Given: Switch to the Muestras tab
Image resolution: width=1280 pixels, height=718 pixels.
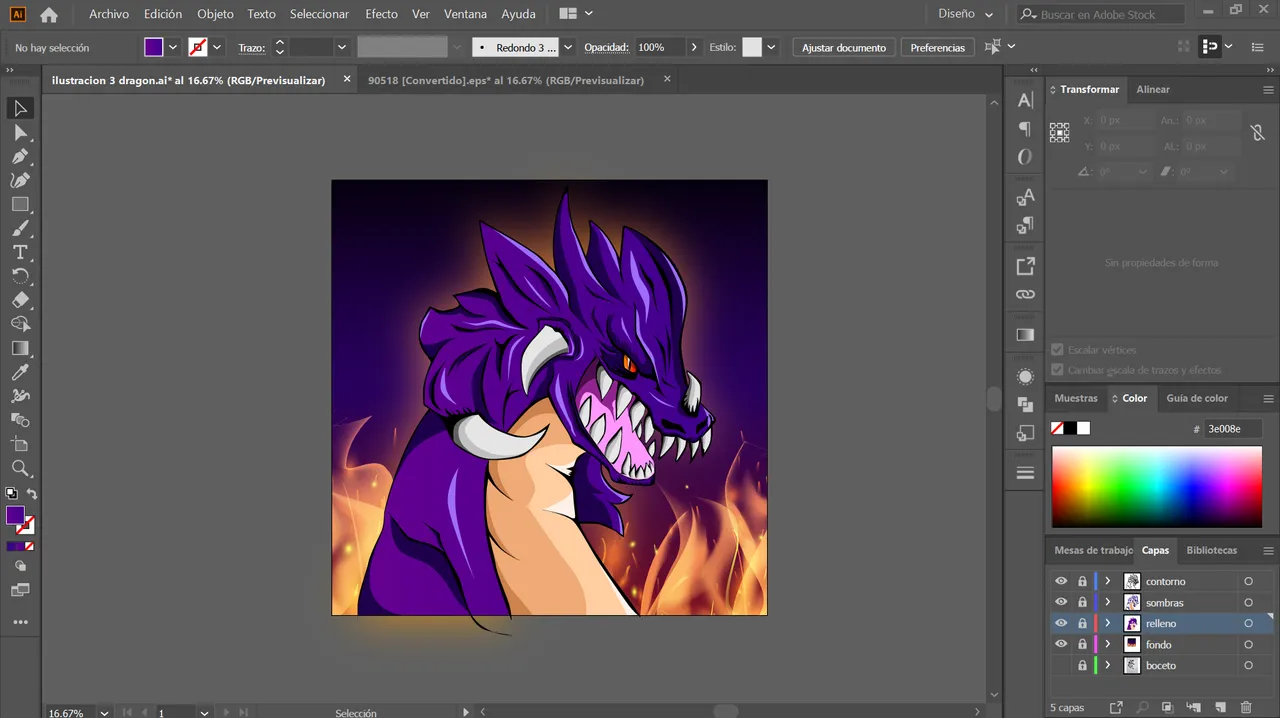Looking at the screenshot, I should tap(1076, 398).
